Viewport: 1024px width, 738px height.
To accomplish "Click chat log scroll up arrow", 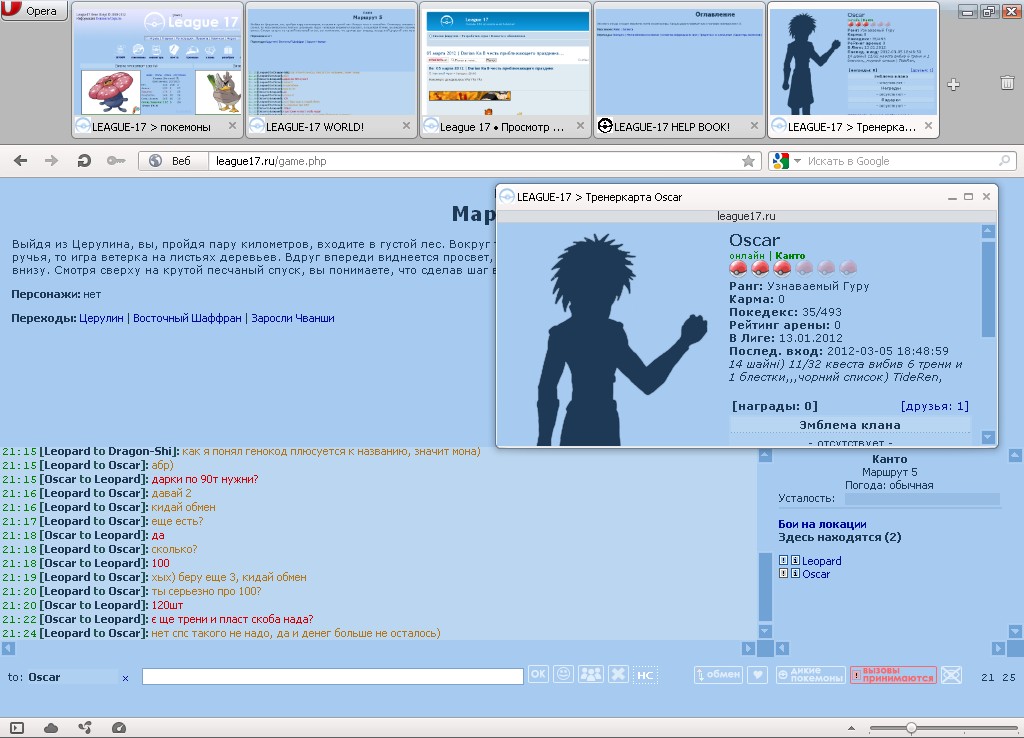I will (765, 456).
